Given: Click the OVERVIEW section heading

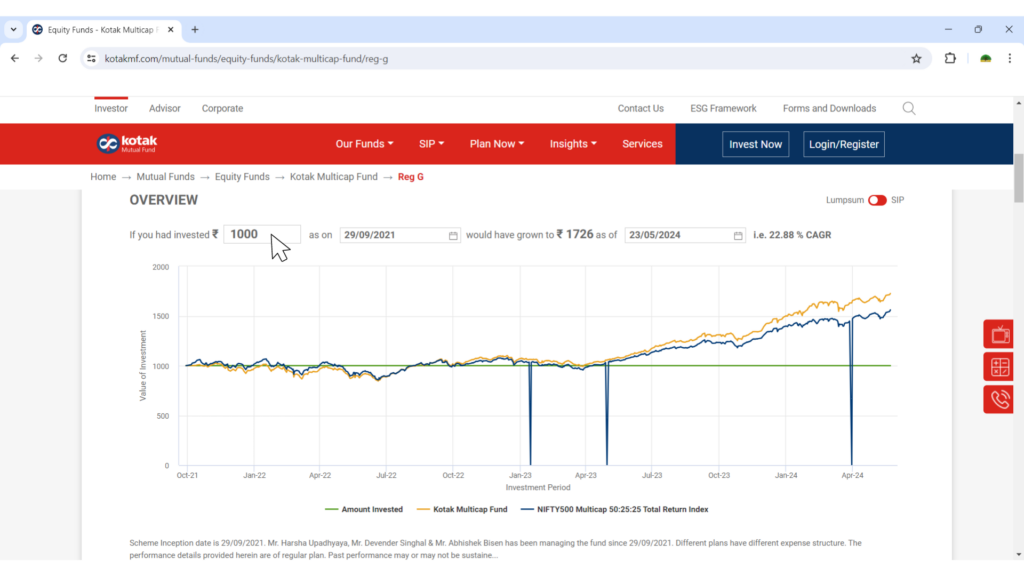Looking at the screenshot, I should click(x=163, y=200).
